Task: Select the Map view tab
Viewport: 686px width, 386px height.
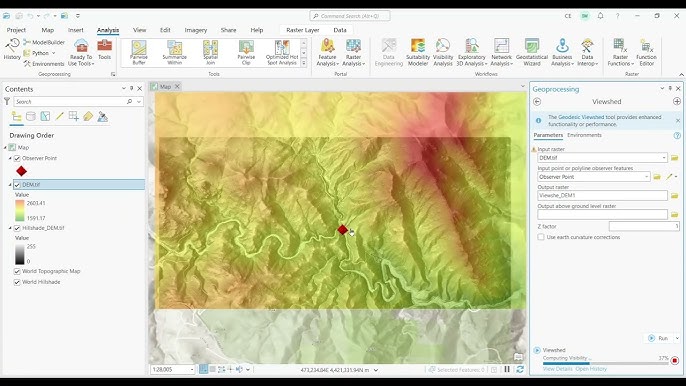Action: pos(165,87)
